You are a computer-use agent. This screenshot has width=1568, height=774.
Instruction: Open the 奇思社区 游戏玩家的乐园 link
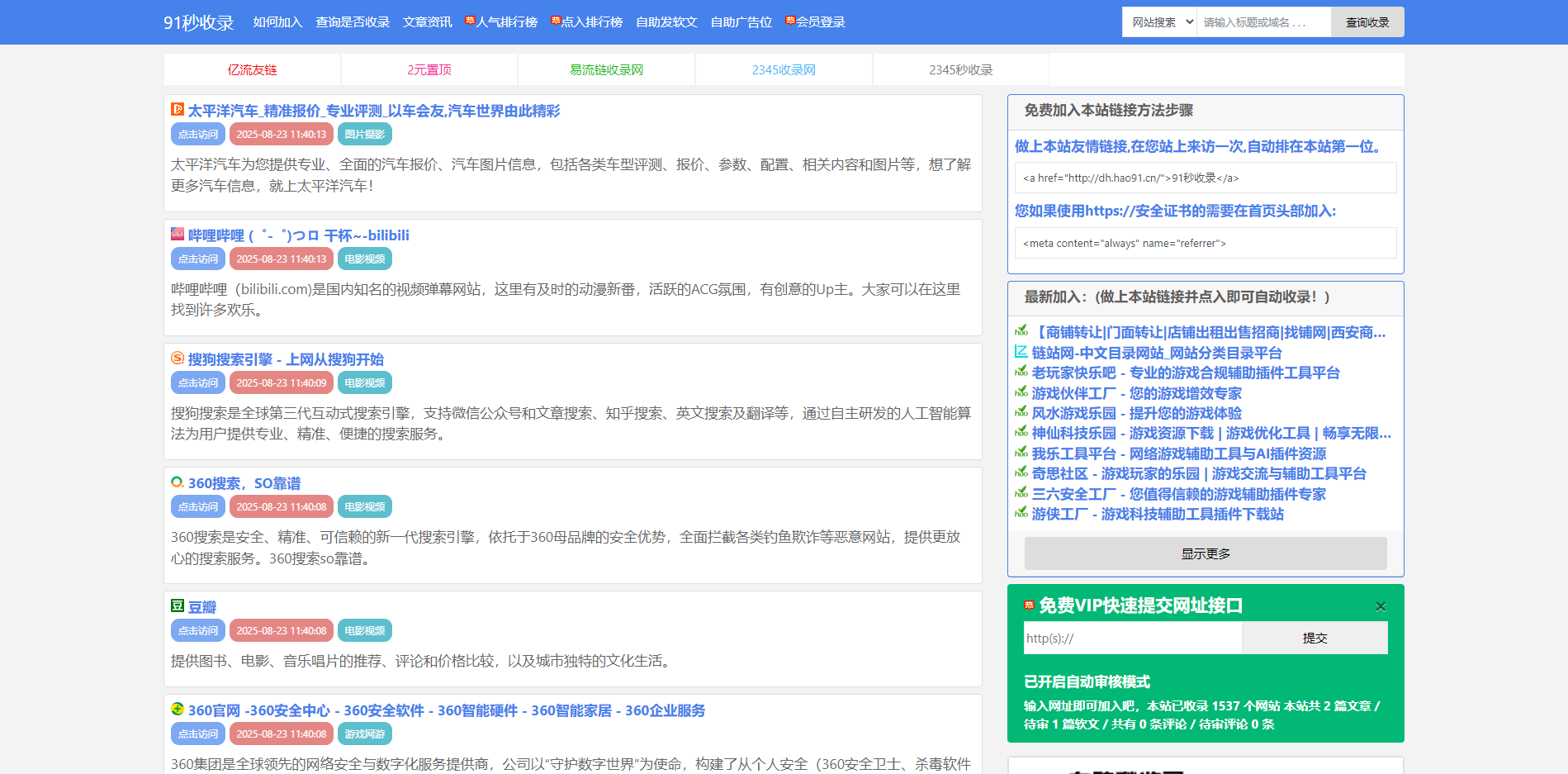click(x=1199, y=473)
